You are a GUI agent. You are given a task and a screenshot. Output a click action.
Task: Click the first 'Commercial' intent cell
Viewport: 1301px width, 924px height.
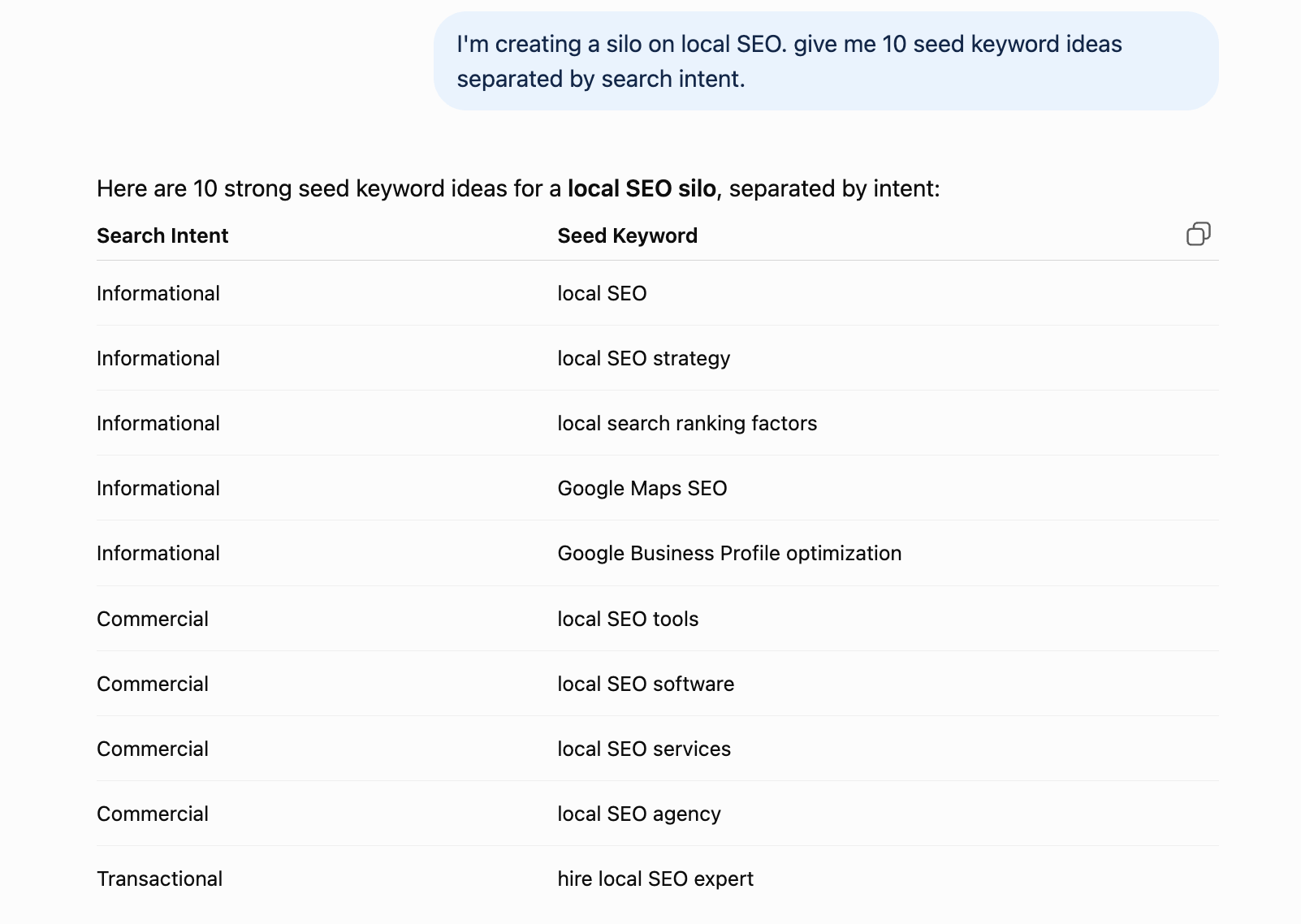[153, 619]
